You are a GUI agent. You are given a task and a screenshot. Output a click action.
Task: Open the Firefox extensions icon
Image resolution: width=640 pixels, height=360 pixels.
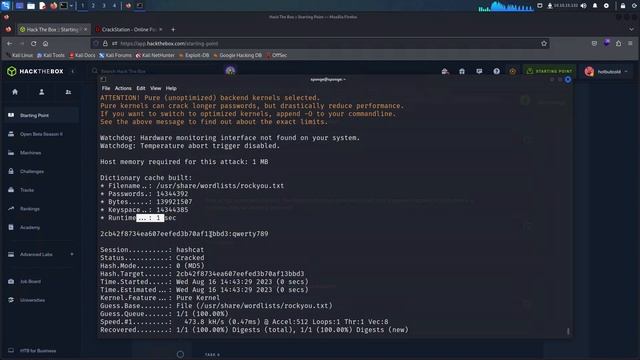619,43
